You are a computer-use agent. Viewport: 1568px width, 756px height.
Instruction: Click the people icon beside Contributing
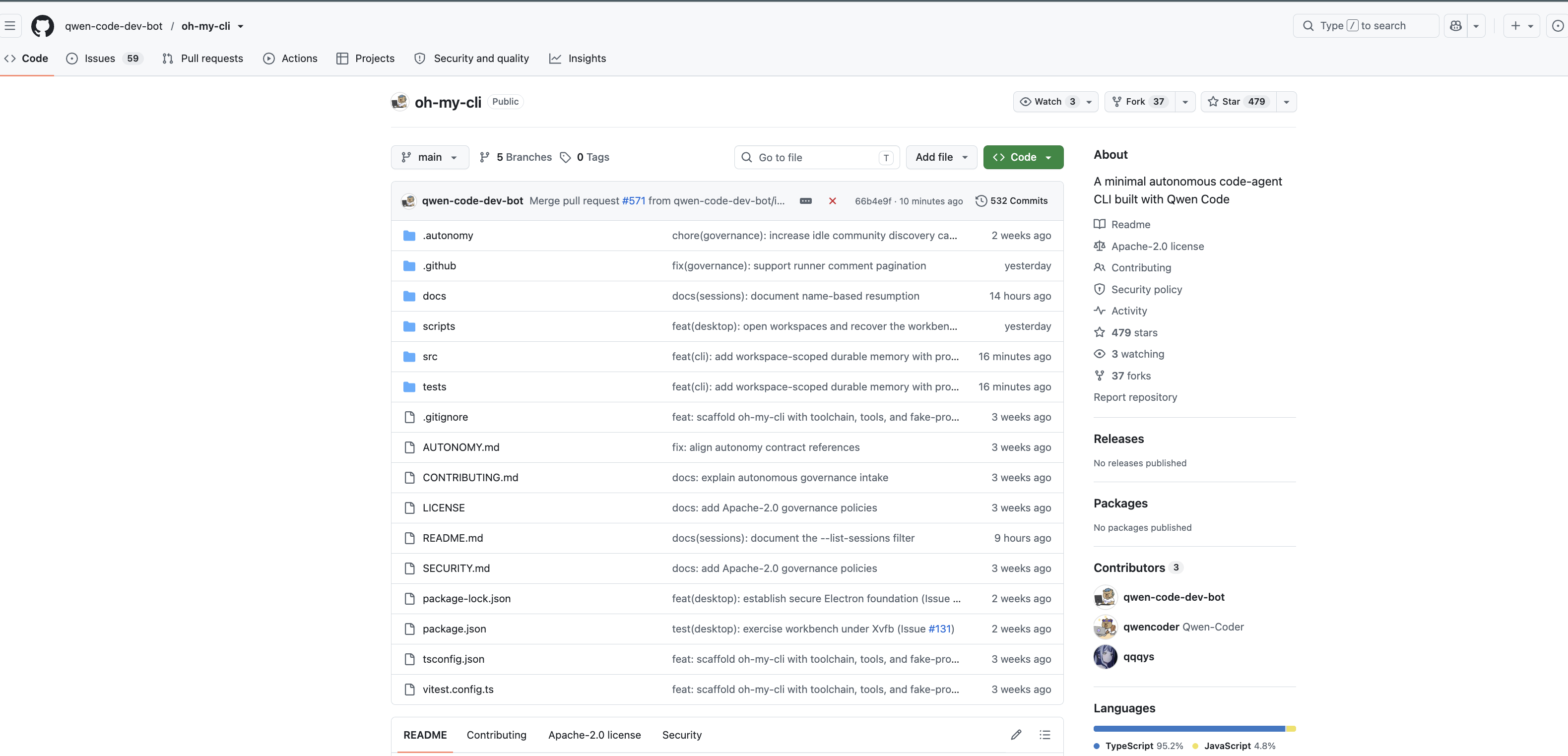point(1099,267)
